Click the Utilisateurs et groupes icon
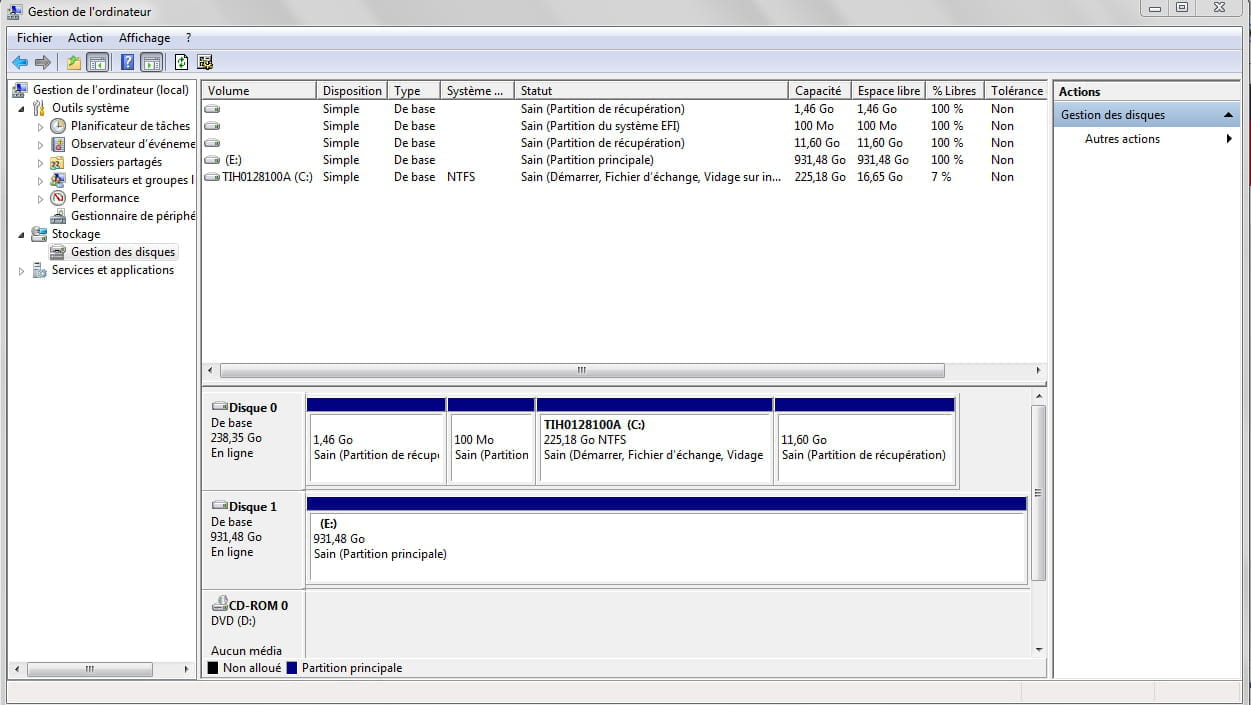Image resolution: width=1251 pixels, height=705 pixels. (x=58, y=180)
